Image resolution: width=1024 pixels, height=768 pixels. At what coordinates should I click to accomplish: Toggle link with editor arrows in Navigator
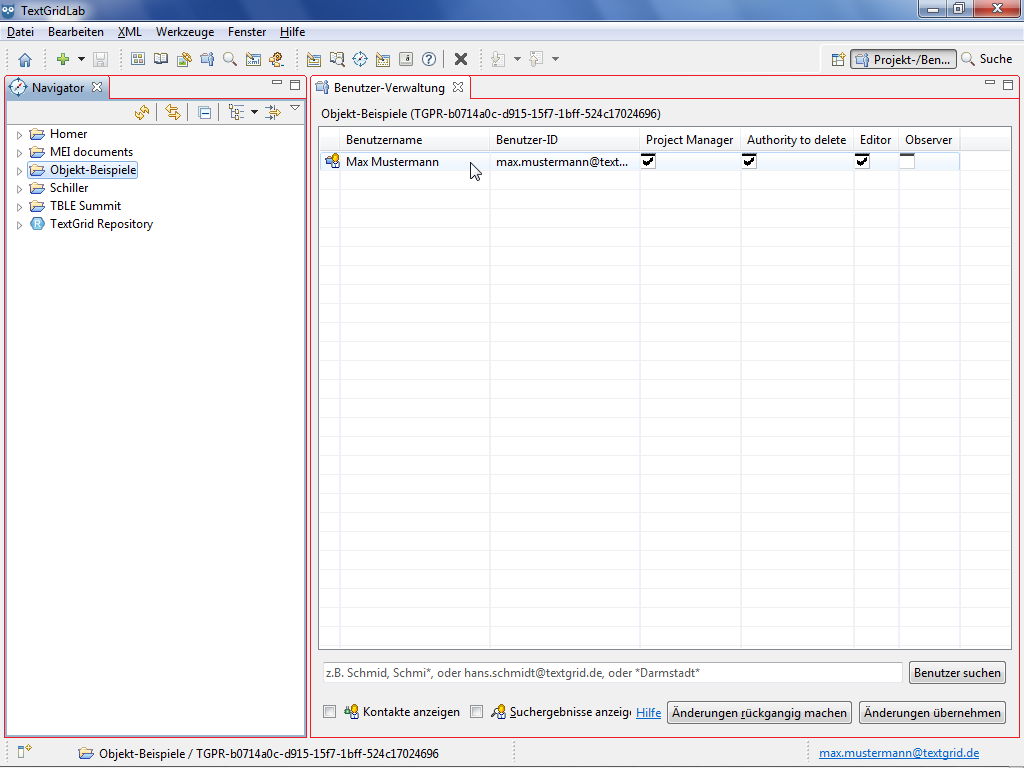pyautogui.click(x=173, y=113)
